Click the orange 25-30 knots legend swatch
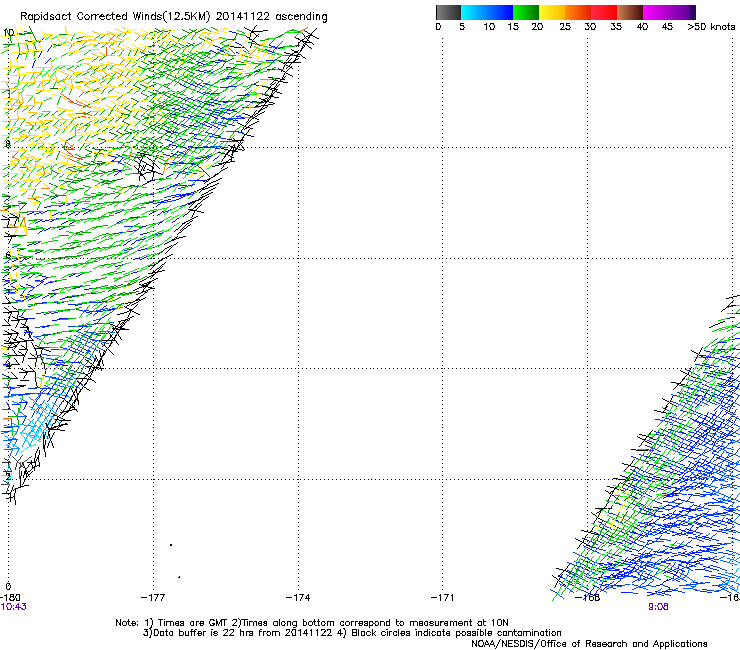The width and height of the screenshot is (740, 650). (578, 12)
